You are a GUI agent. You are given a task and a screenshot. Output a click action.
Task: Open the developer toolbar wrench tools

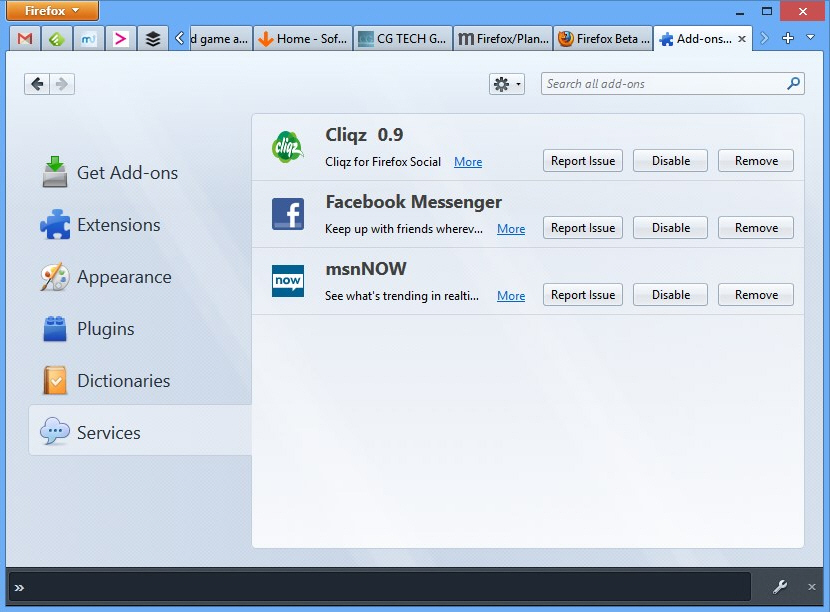click(780, 587)
